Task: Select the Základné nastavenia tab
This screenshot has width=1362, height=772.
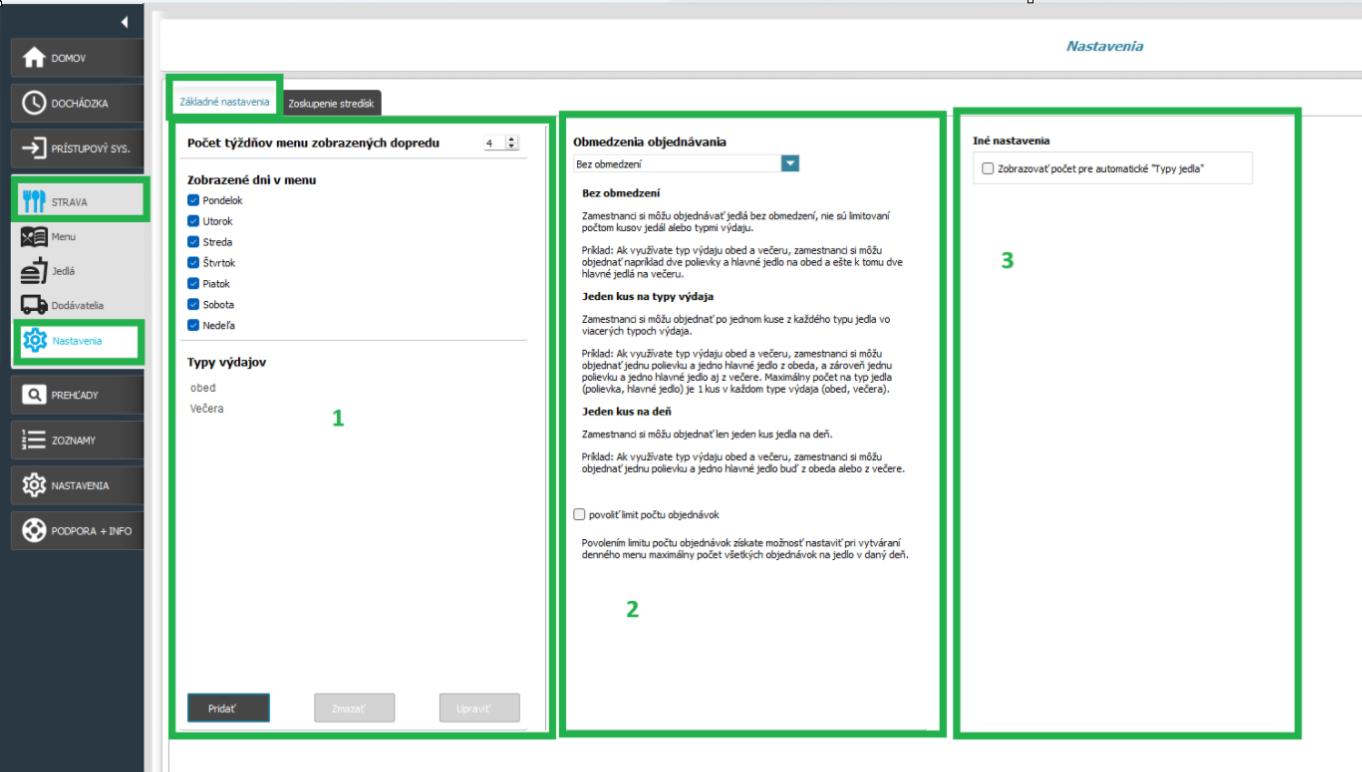Action: pos(224,102)
